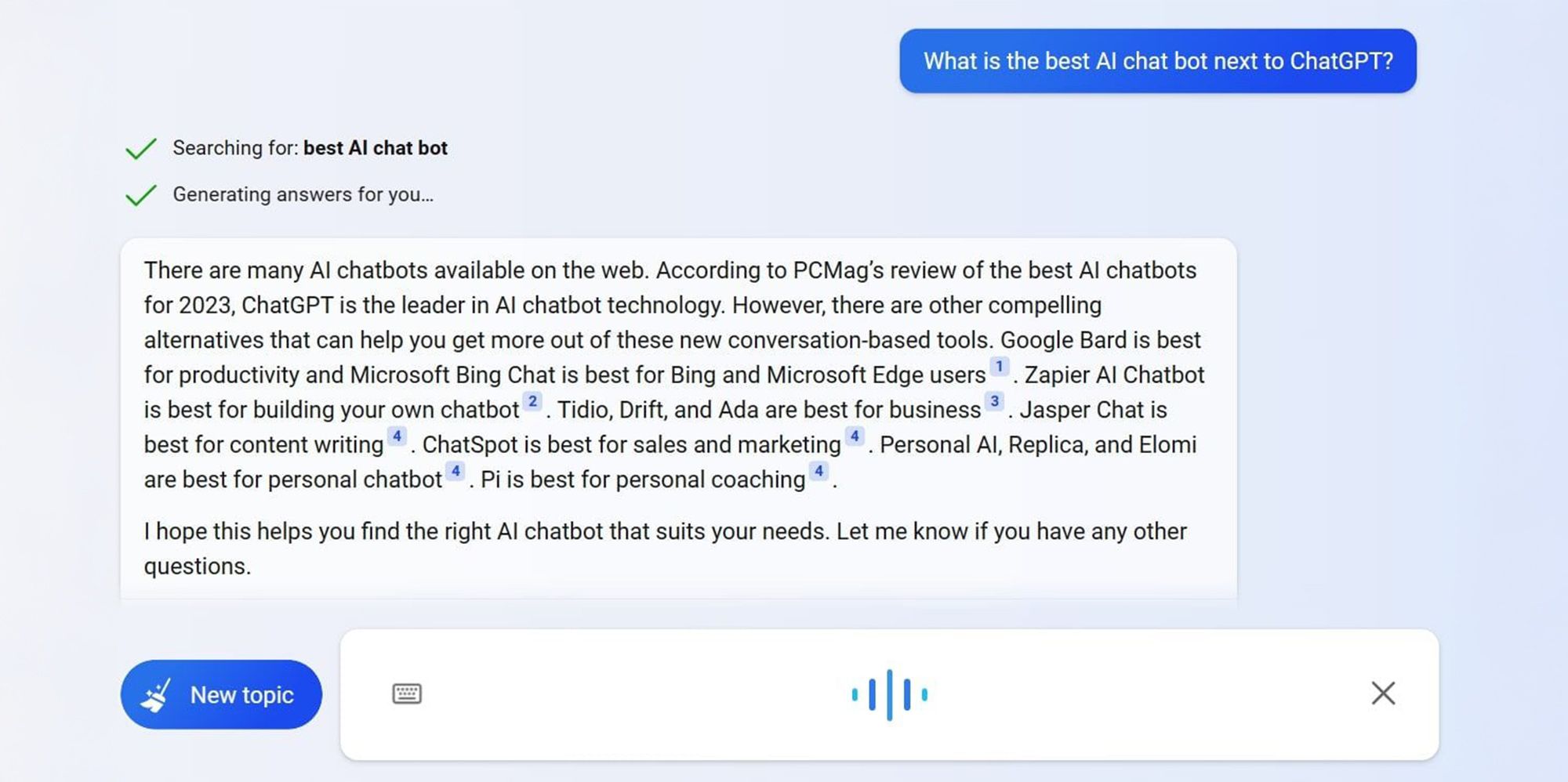This screenshot has width=1568, height=782.
Task: Click the user question bubble about ChatGPT
Action: click(x=1158, y=61)
